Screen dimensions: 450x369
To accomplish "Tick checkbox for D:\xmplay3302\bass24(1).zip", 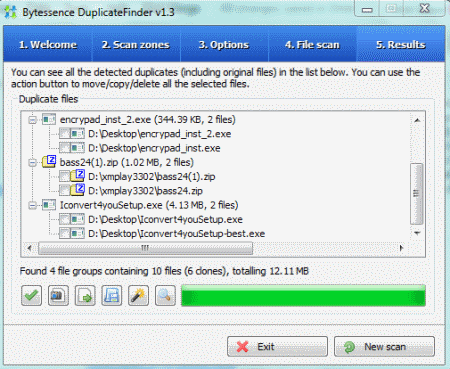I will 64,176.
